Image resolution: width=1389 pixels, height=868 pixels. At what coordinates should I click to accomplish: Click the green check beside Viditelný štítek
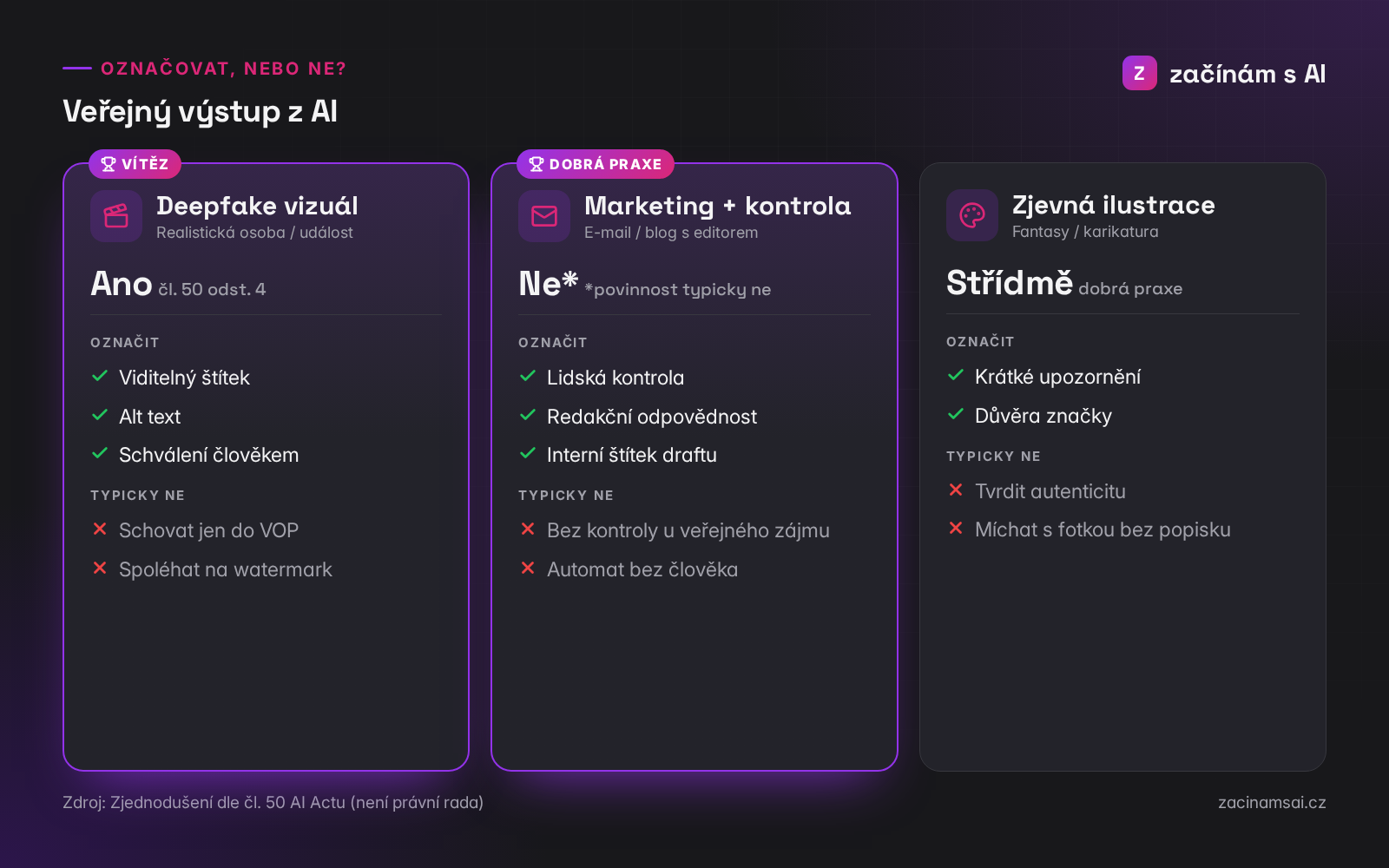click(100, 376)
